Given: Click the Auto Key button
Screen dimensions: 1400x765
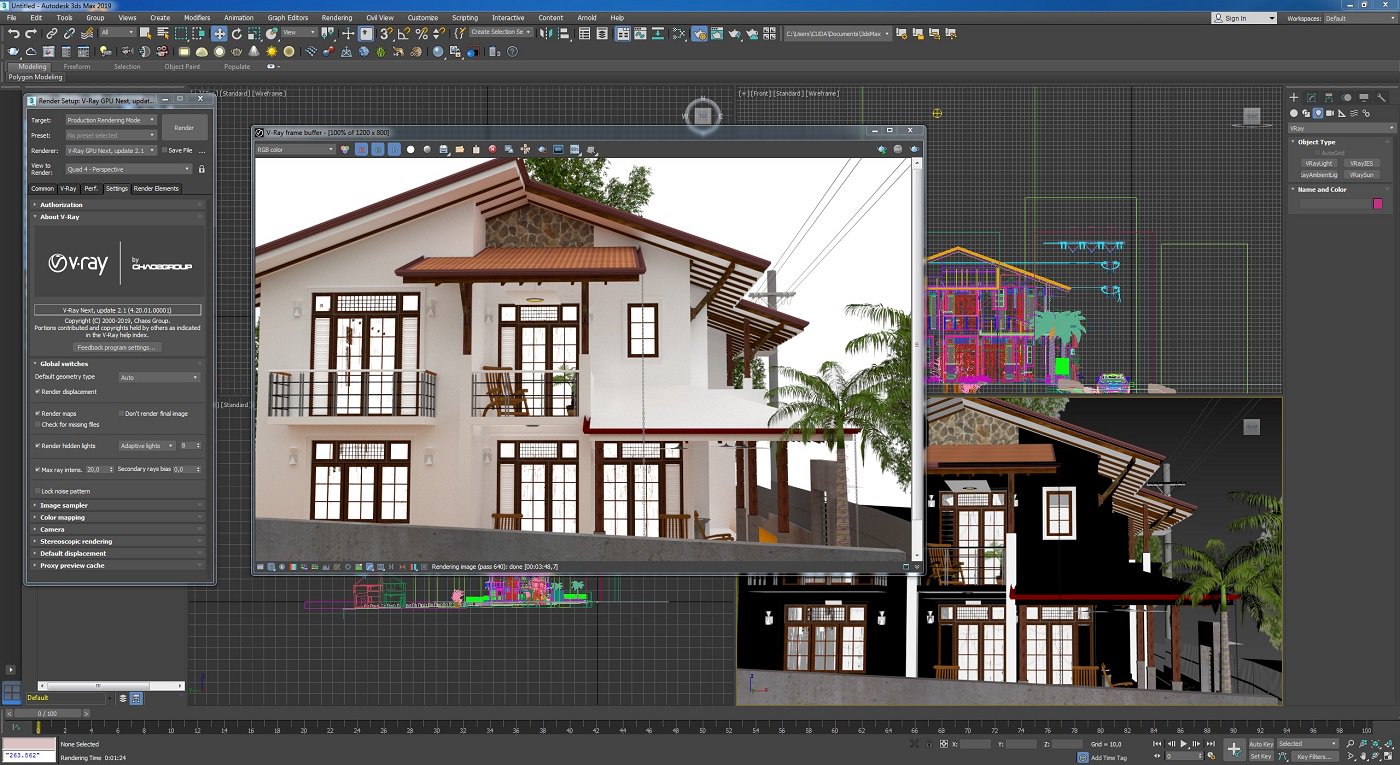Looking at the screenshot, I should 1261,744.
